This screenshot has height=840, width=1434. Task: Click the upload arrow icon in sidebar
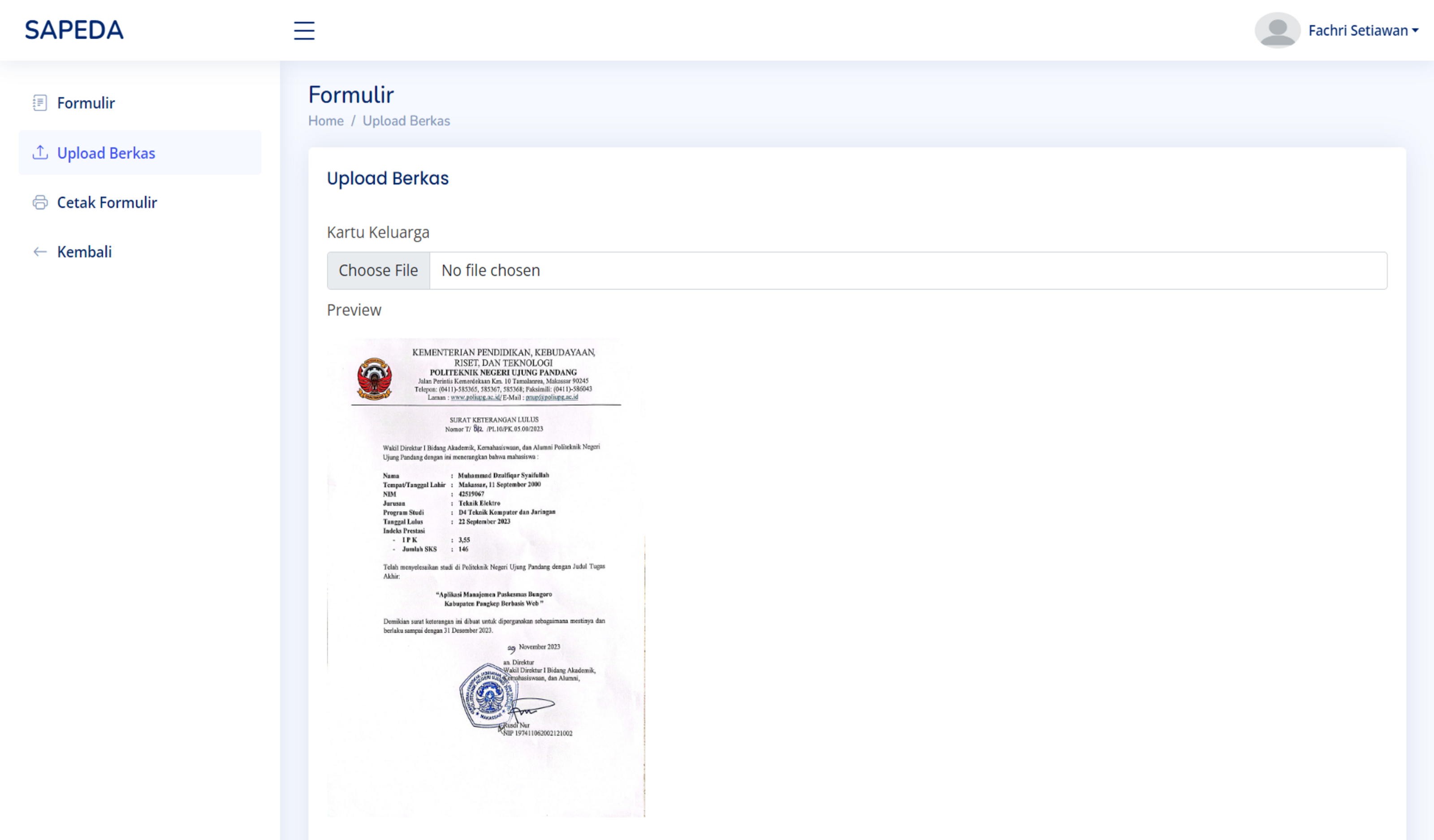click(x=40, y=152)
